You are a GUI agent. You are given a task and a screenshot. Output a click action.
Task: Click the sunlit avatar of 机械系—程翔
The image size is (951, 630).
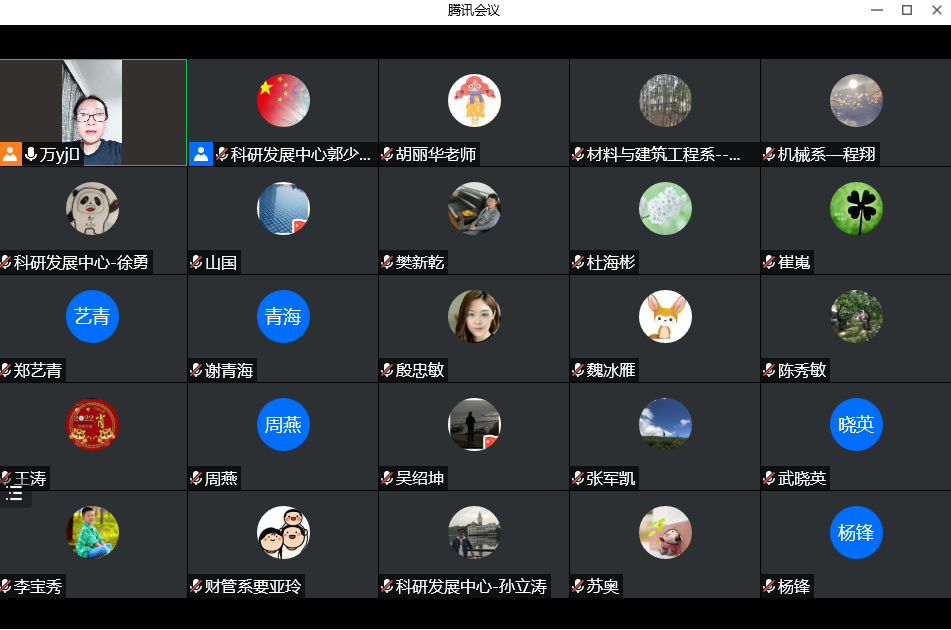(x=856, y=101)
